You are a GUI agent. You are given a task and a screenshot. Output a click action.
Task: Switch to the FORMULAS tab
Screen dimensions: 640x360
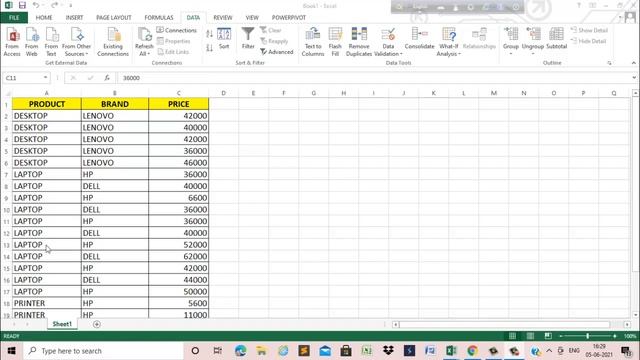159,18
